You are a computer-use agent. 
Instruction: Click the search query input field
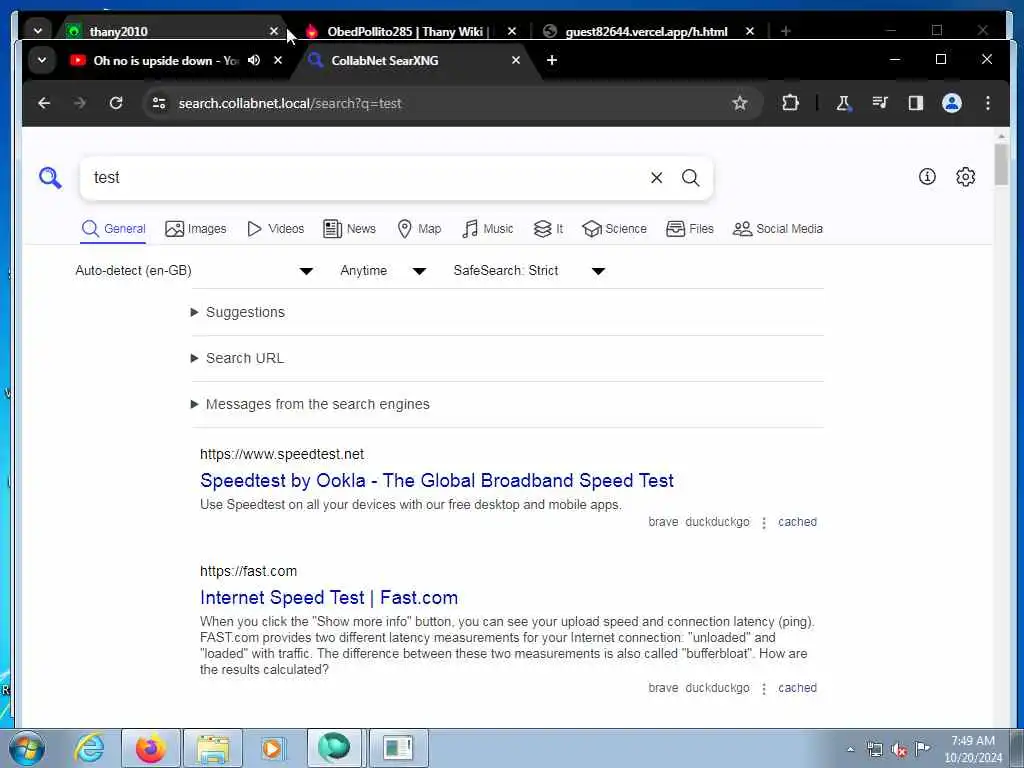tap(366, 178)
